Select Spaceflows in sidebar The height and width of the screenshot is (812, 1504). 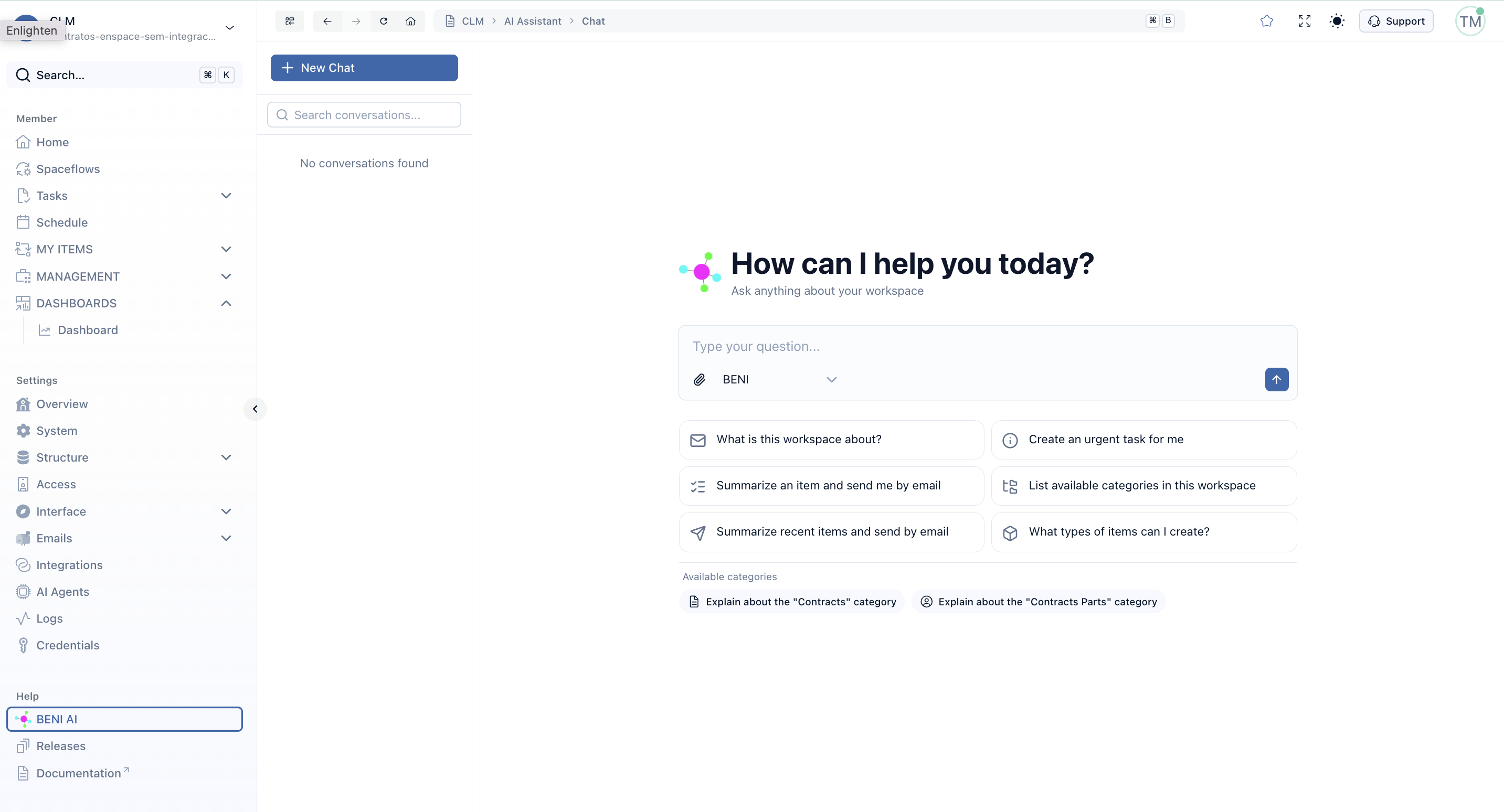[68, 169]
